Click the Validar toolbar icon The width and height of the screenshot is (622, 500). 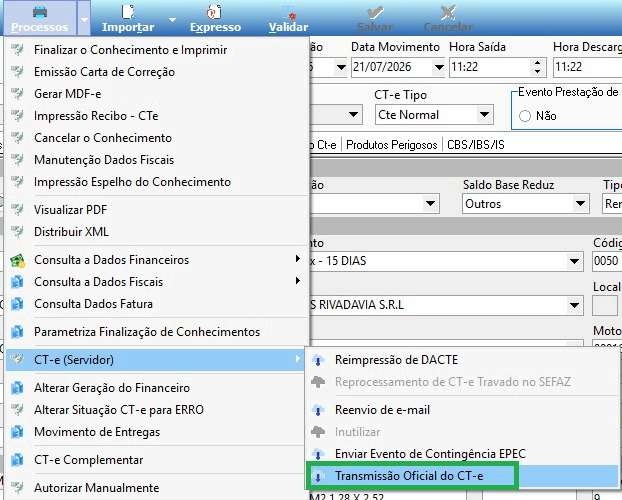(x=292, y=14)
